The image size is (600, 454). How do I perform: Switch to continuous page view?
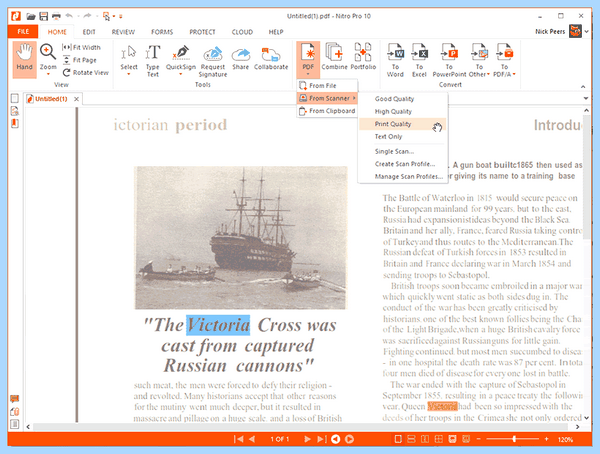click(411, 439)
